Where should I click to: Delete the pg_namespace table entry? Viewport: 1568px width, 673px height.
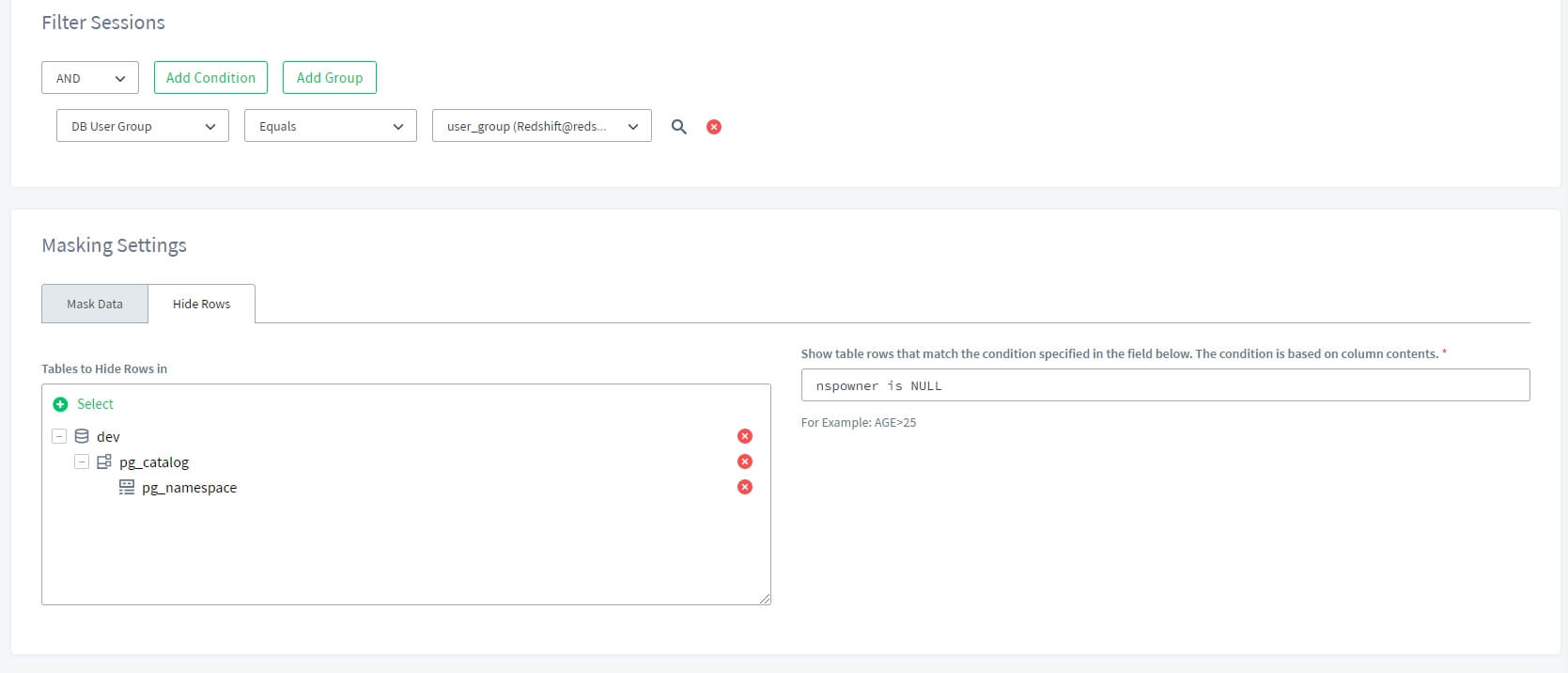click(745, 487)
